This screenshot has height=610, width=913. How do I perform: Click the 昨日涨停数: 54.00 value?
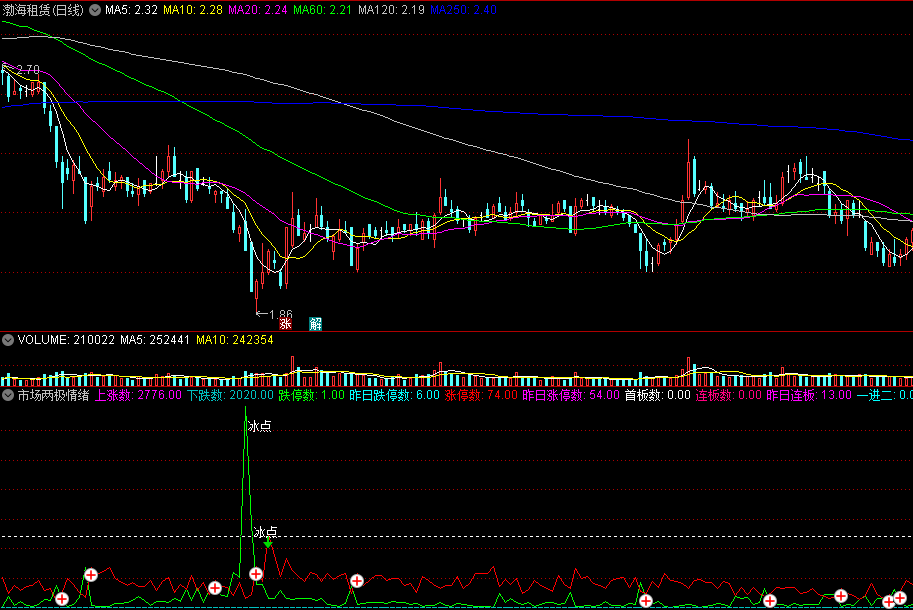pyautogui.click(x=571, y=395)
